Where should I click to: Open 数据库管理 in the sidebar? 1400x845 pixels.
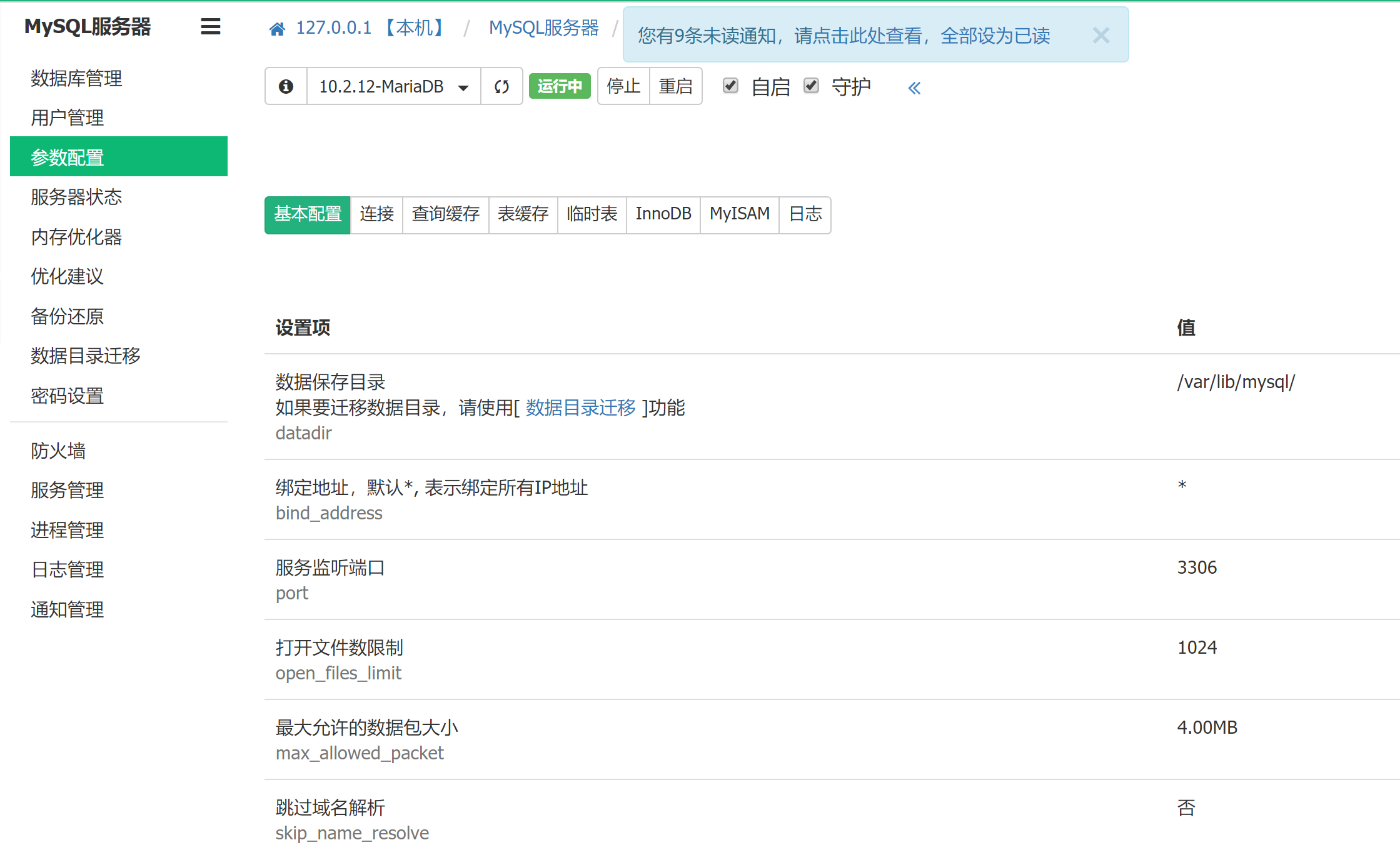(x=76, y=78)
